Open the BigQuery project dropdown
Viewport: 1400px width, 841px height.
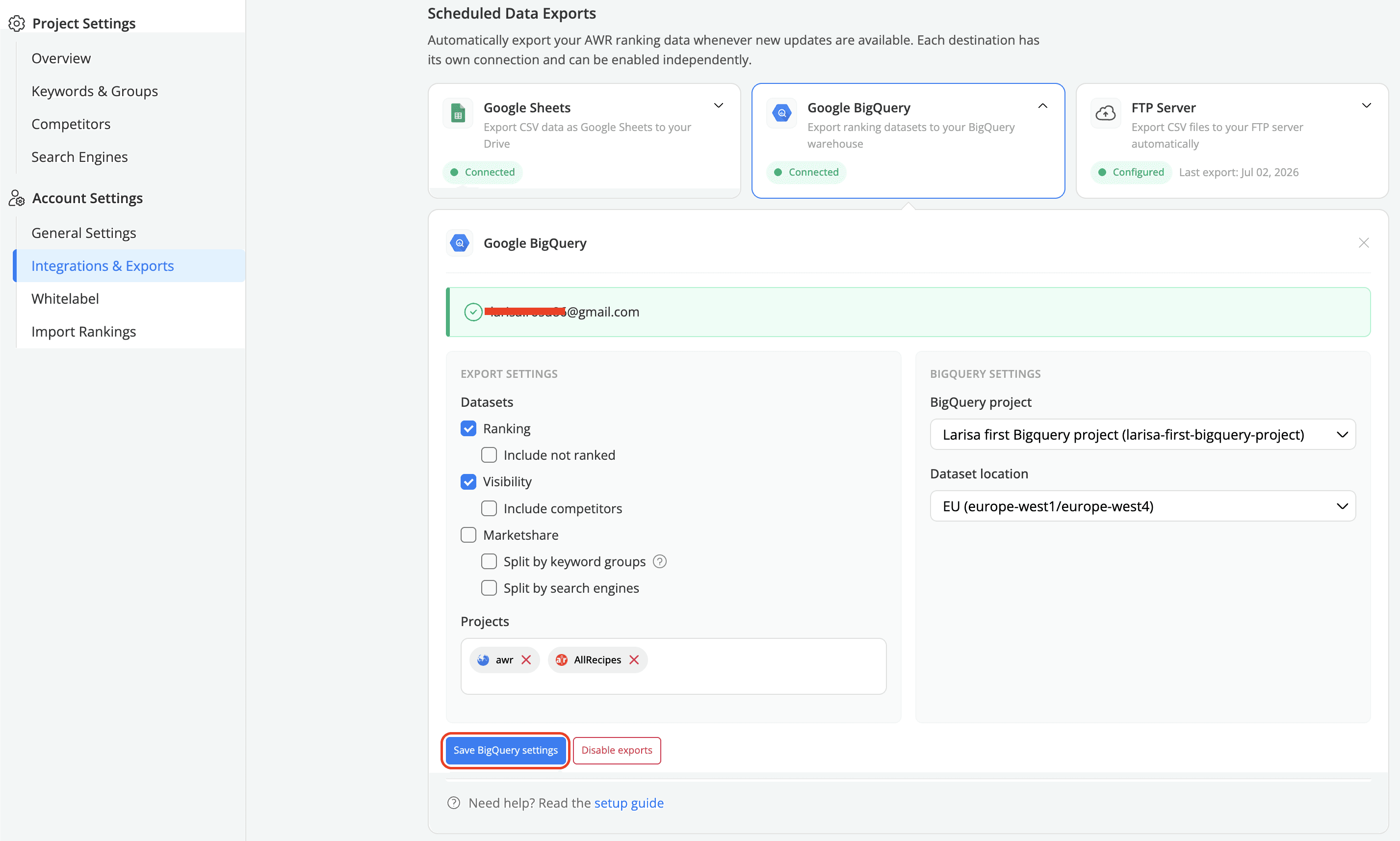[1143, 435]
